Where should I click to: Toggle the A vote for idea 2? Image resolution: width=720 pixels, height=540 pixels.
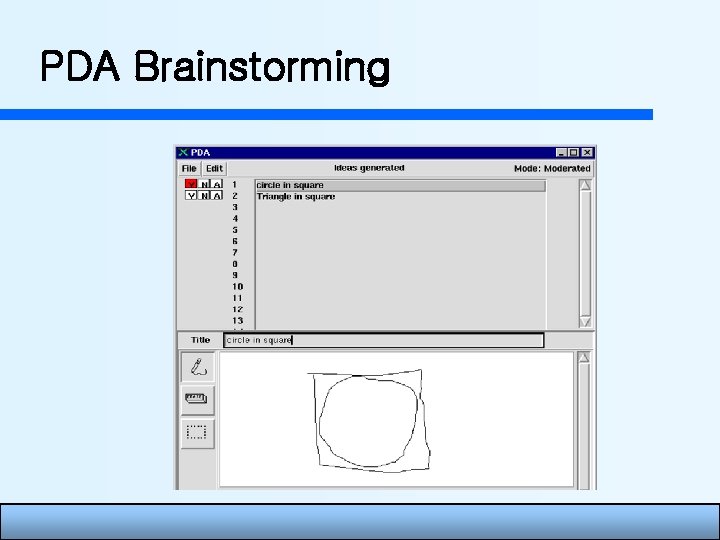coord(217,196)
